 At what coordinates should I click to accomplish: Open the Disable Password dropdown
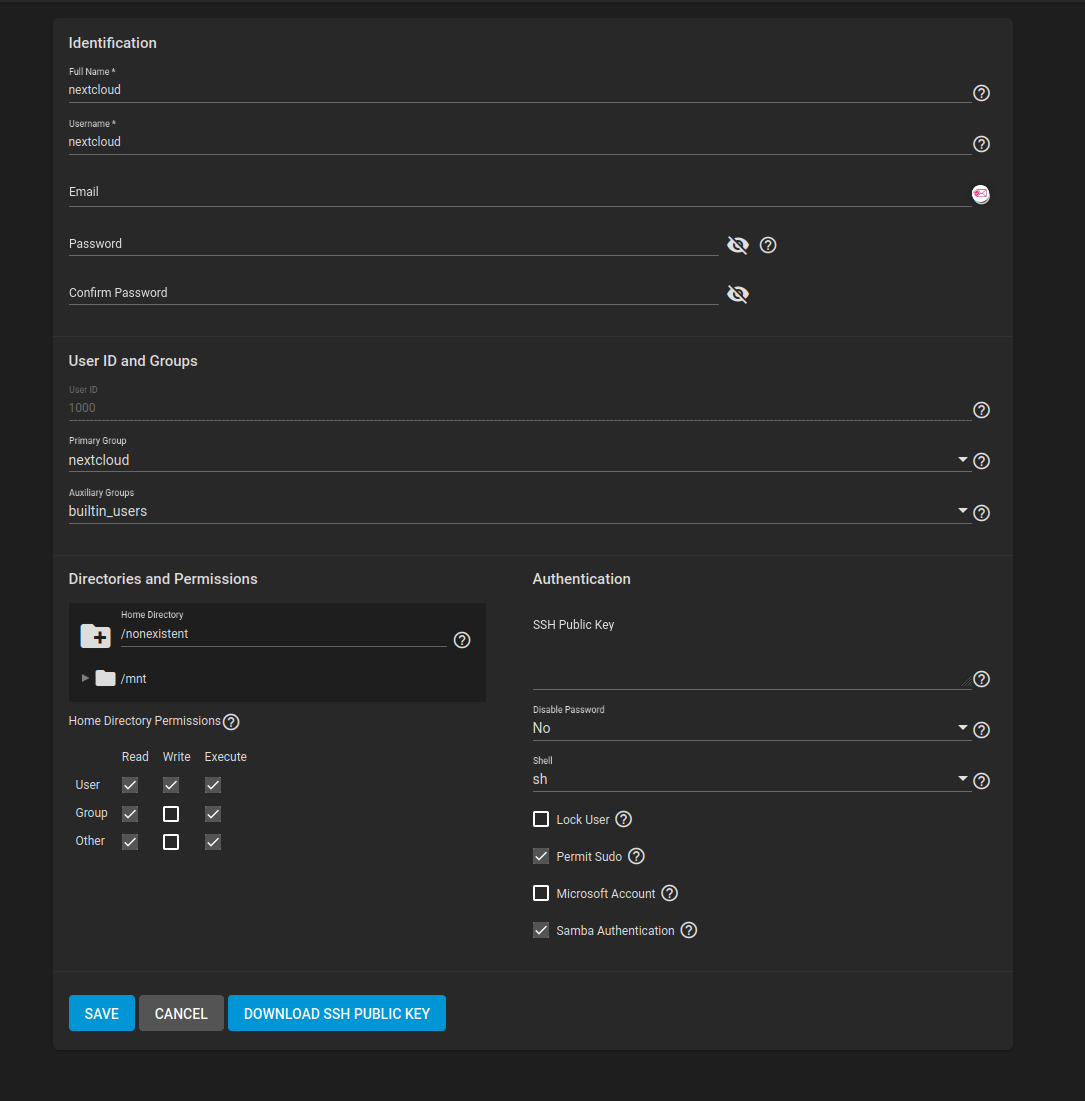click(x=751, y=728)
